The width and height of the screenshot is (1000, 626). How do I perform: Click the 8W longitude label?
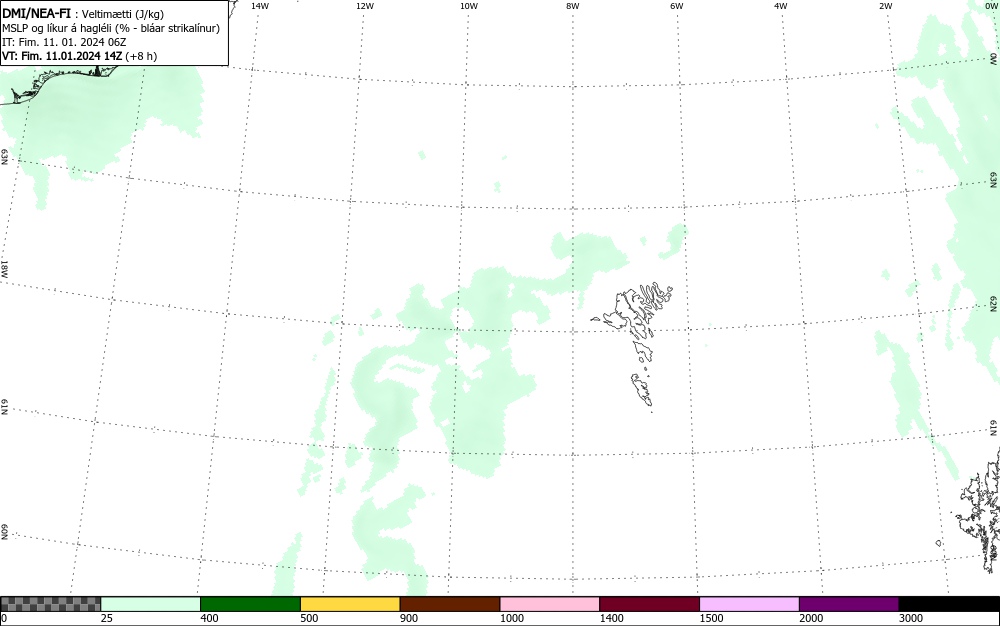point(573,6)
